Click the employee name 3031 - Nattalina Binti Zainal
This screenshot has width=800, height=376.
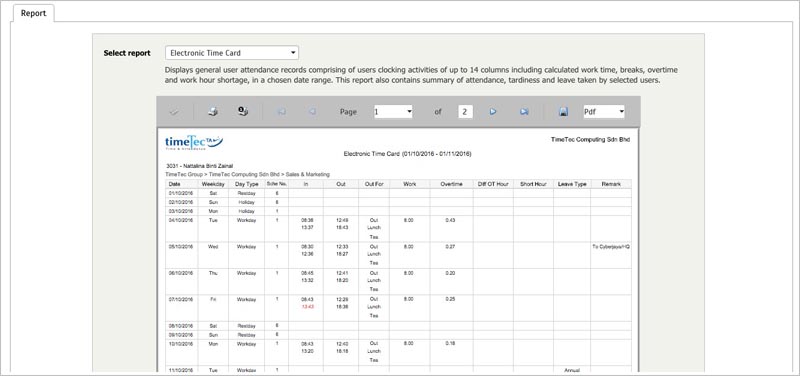pos(199,166)
